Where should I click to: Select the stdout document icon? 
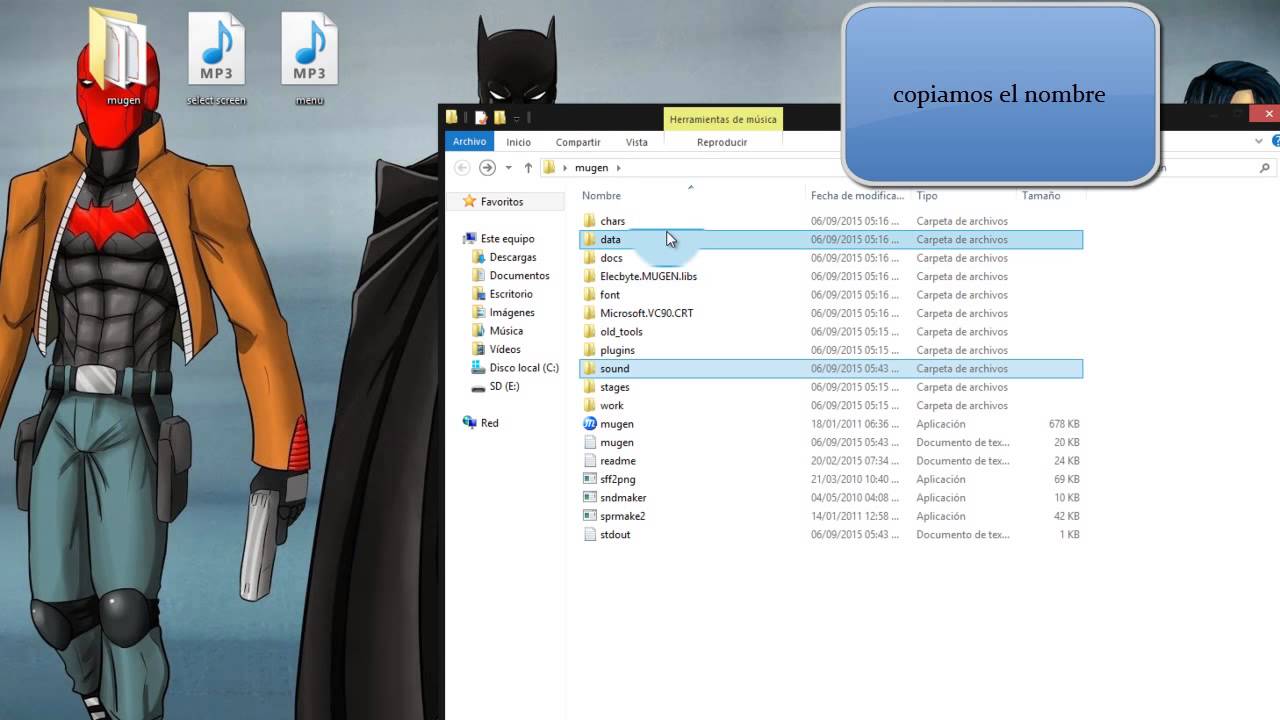click(590, 535)
